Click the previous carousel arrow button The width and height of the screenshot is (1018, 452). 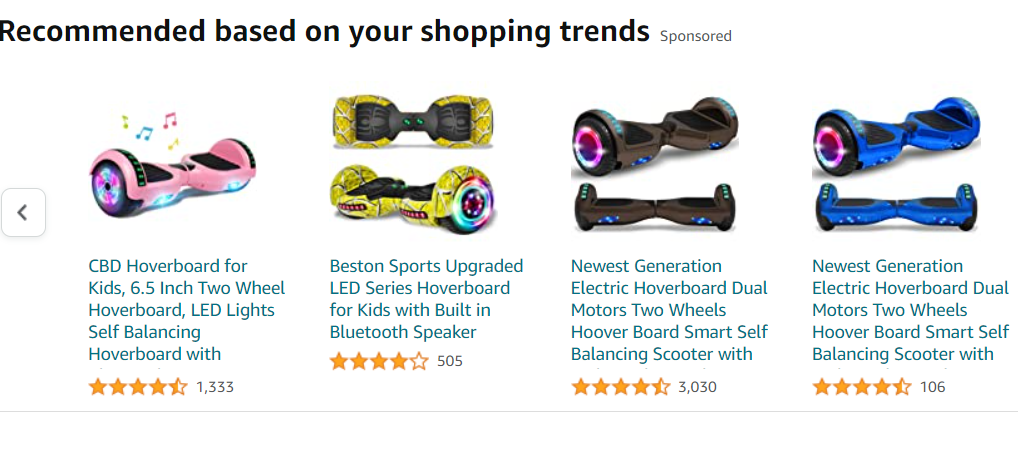coord(23,212)
